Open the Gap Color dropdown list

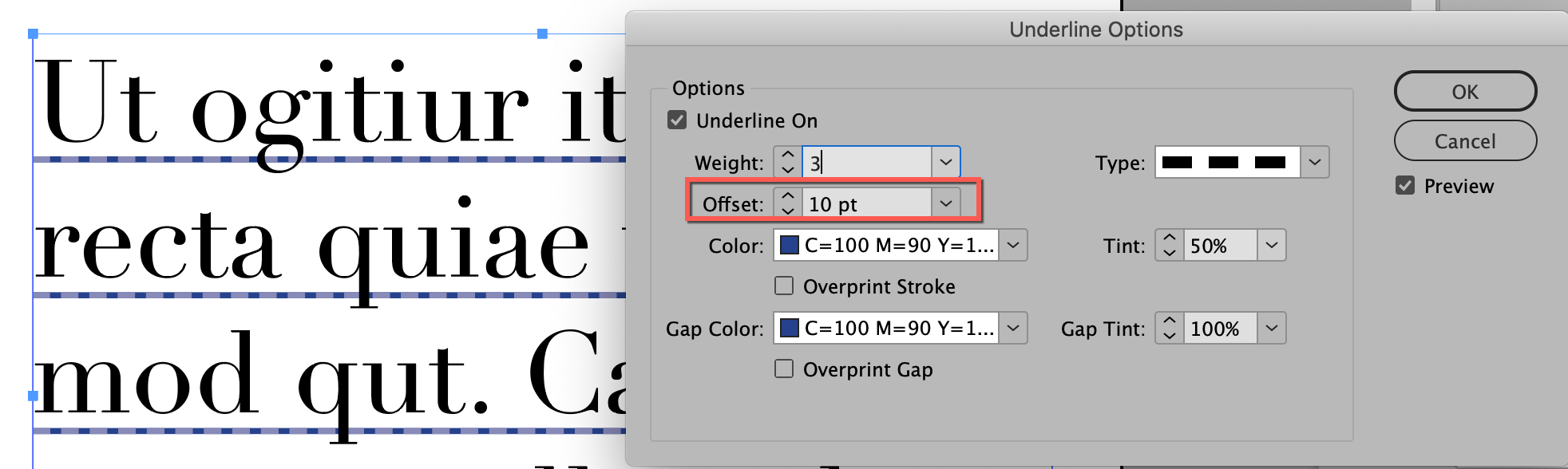click(1013, 329)
